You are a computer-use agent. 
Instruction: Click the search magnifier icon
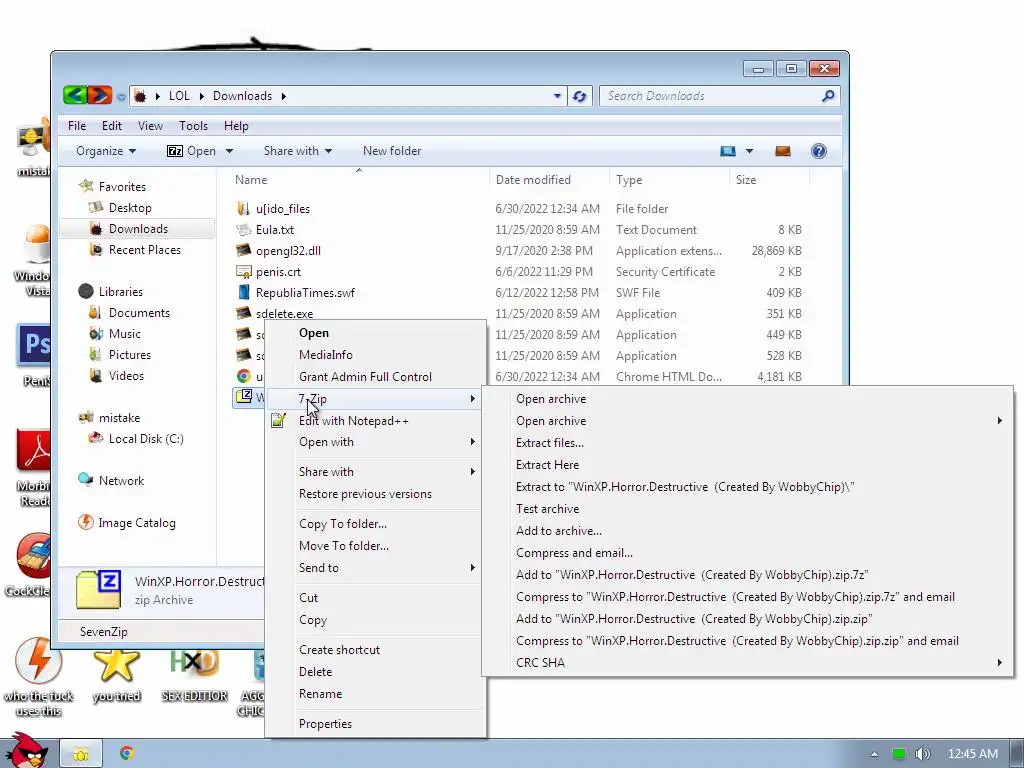coord(828,96)
